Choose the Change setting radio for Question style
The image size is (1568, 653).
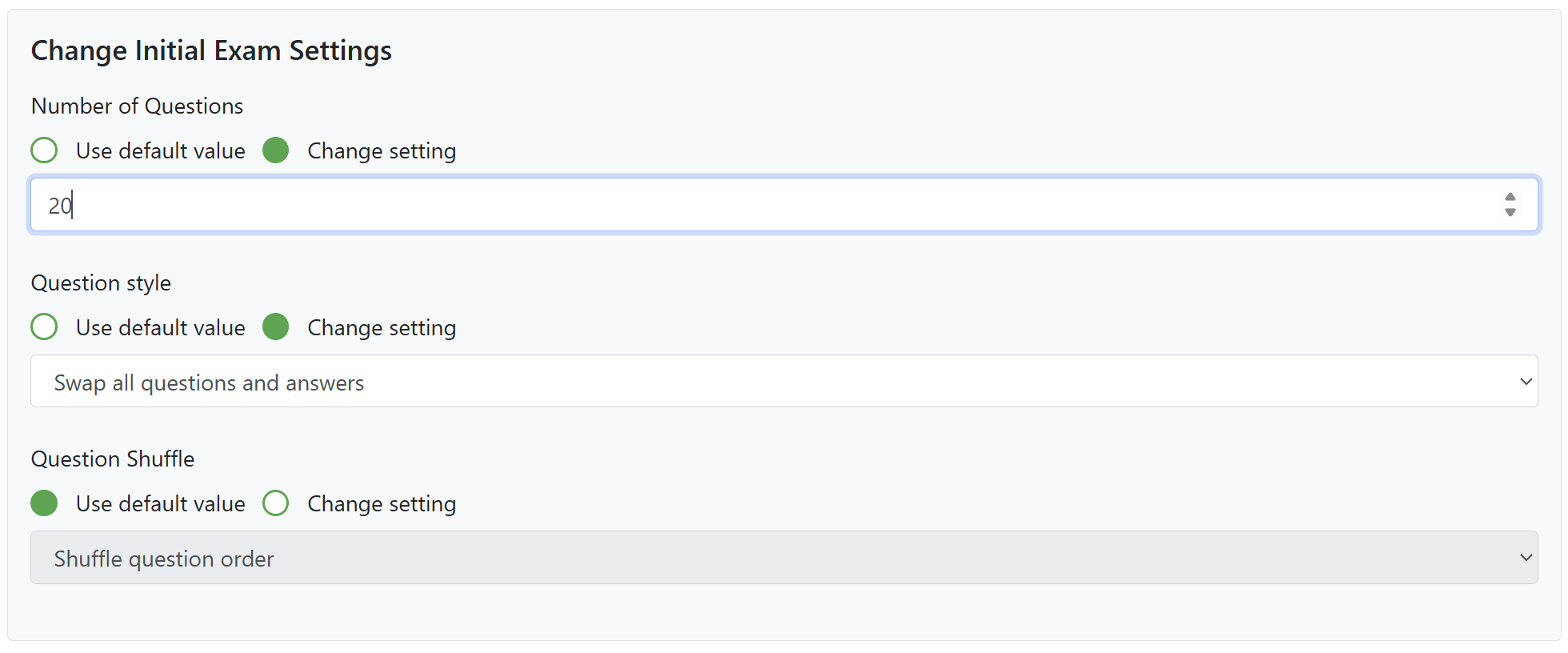coord(276,327)
